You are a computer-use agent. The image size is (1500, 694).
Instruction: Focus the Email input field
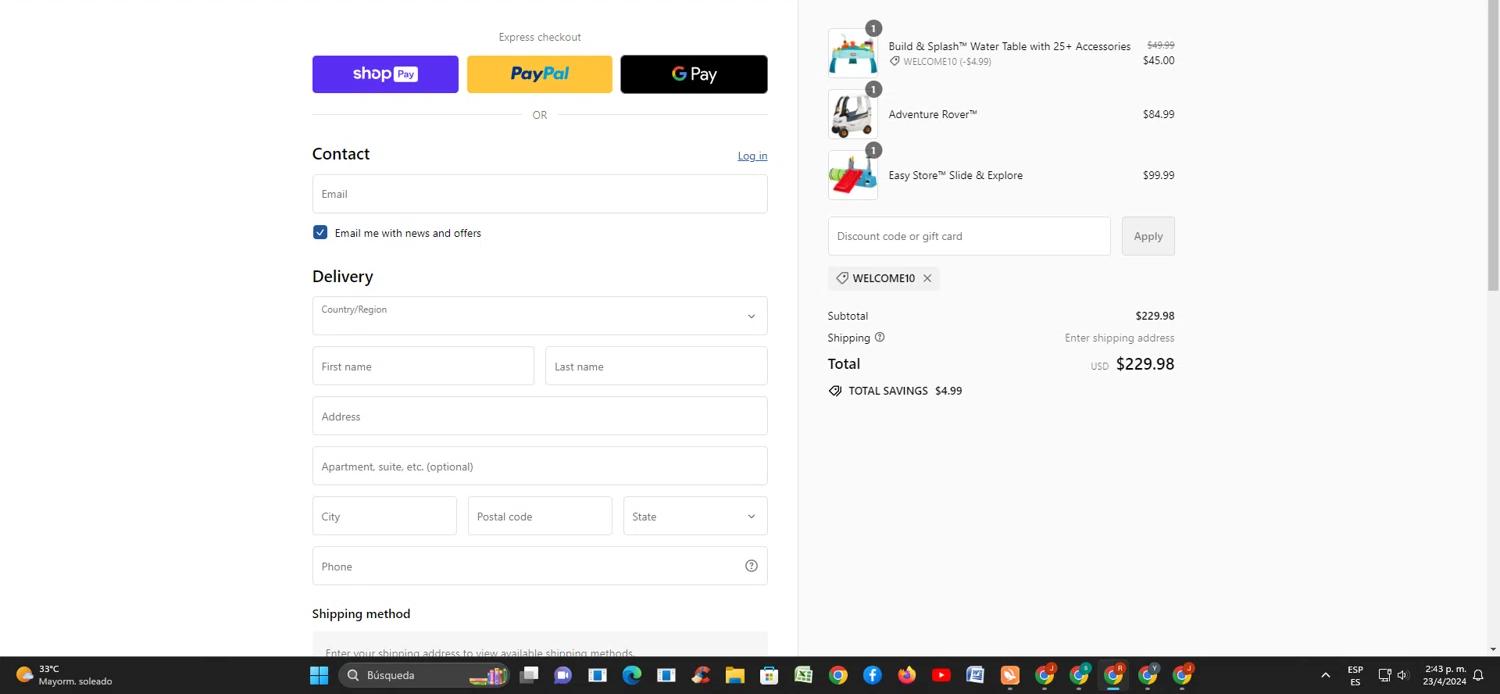pyautogui.click(x=539, y=194)
